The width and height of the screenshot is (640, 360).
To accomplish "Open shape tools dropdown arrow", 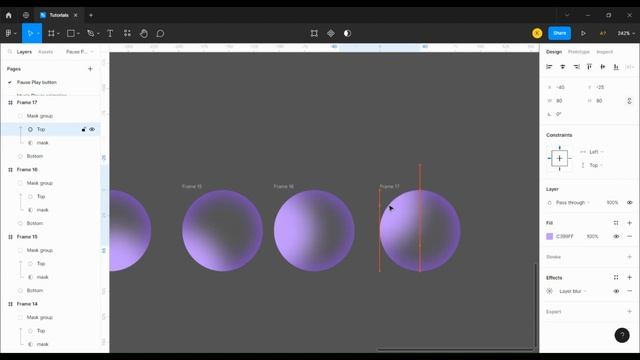I will click(x=78, y=33).
